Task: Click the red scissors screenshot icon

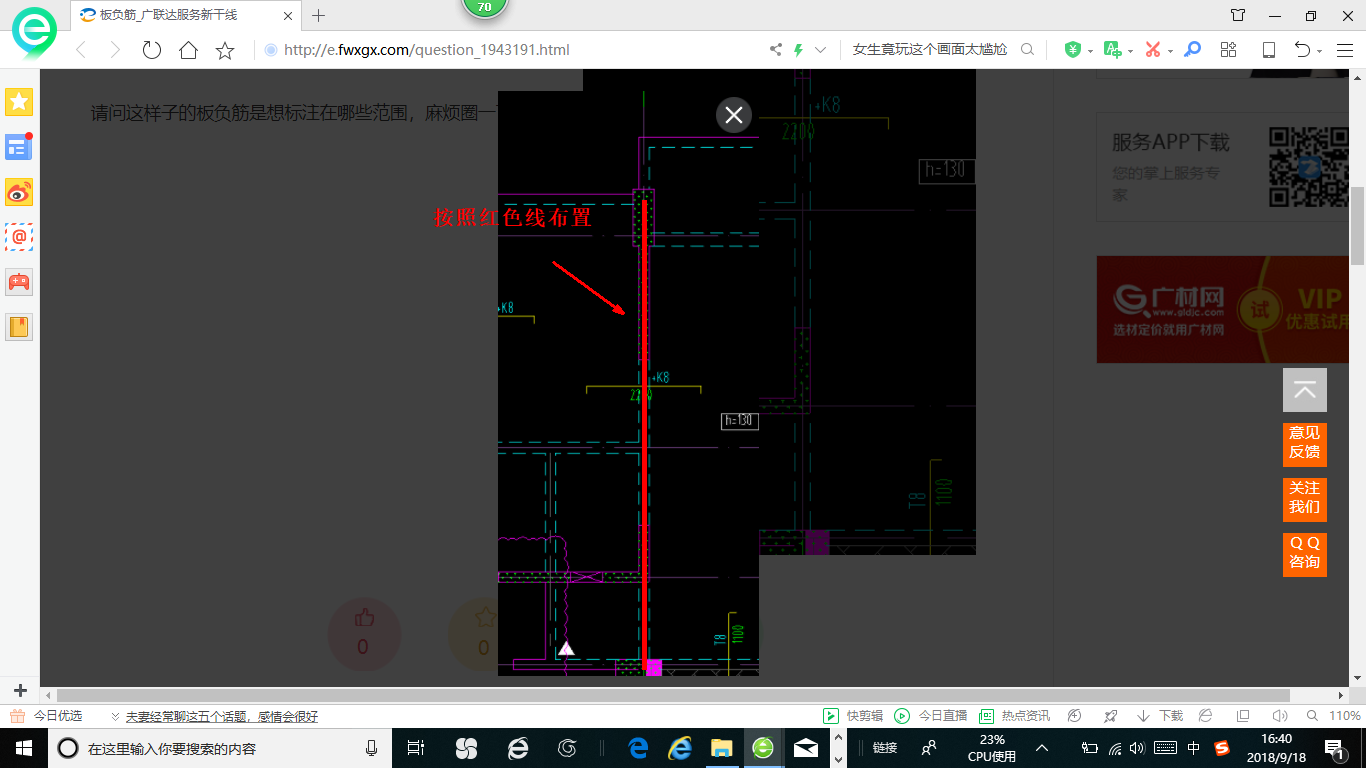Action: click(x=1152, y=49)
